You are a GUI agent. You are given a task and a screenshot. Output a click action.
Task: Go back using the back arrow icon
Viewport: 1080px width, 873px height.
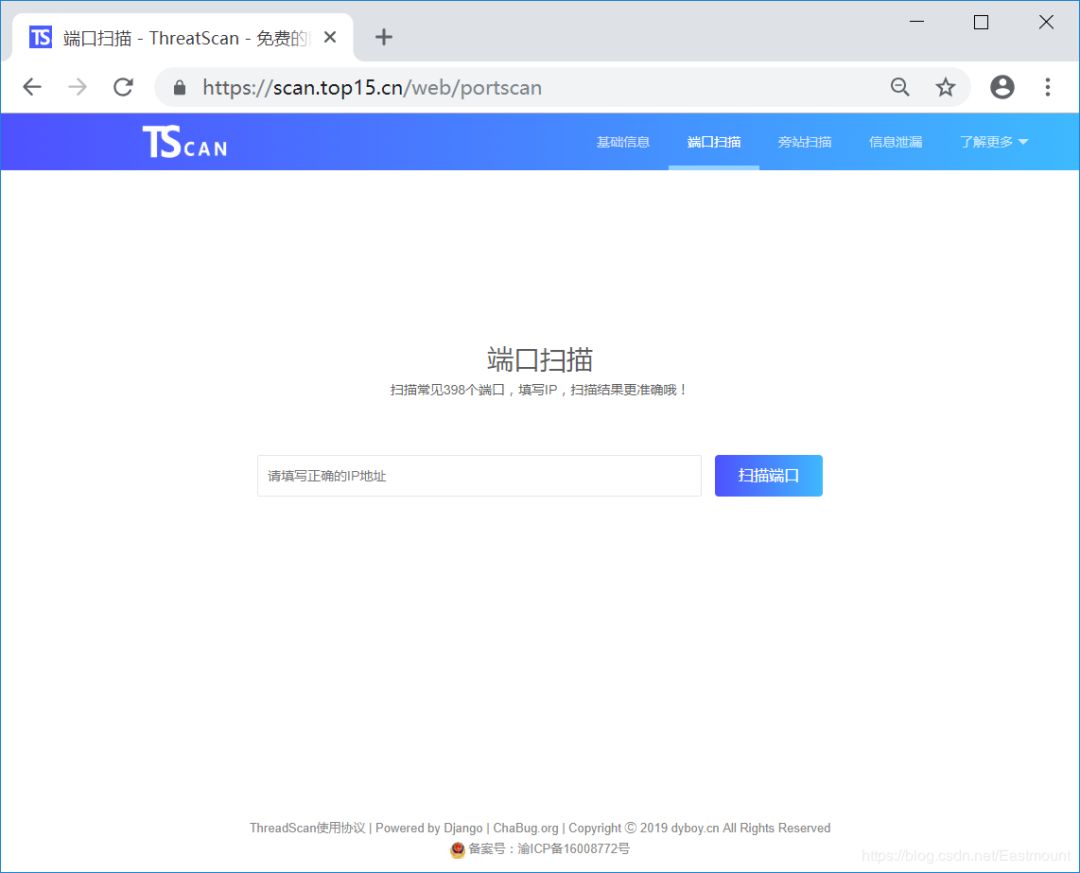click(x=32, y=87)
